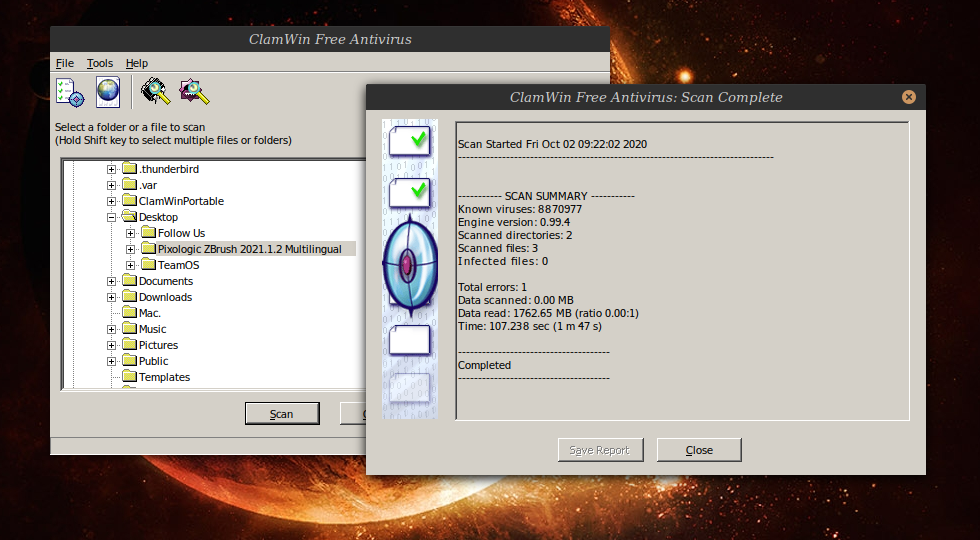Click the Close button in Scan Complete dialog
Screen dimensions: 980x540
coord(699,450)
